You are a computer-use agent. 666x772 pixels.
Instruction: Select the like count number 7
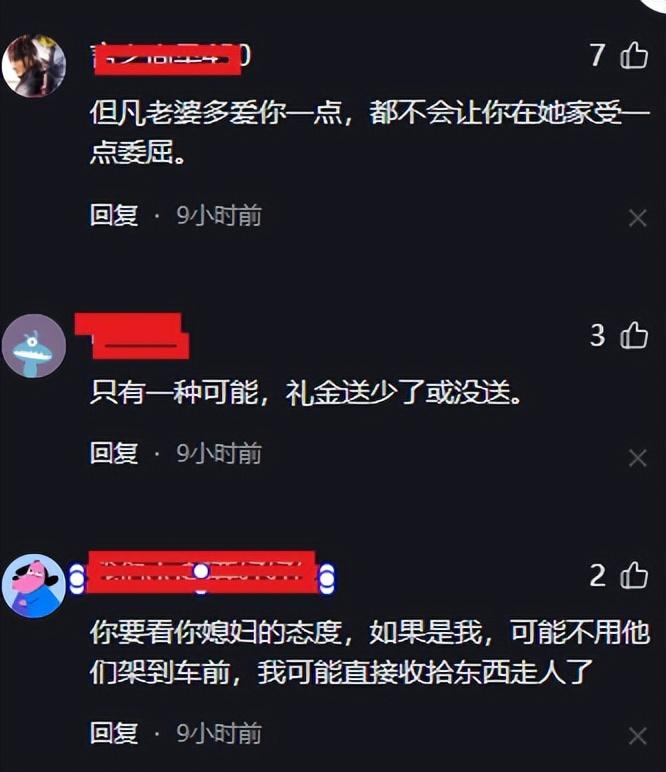point(598,55)
